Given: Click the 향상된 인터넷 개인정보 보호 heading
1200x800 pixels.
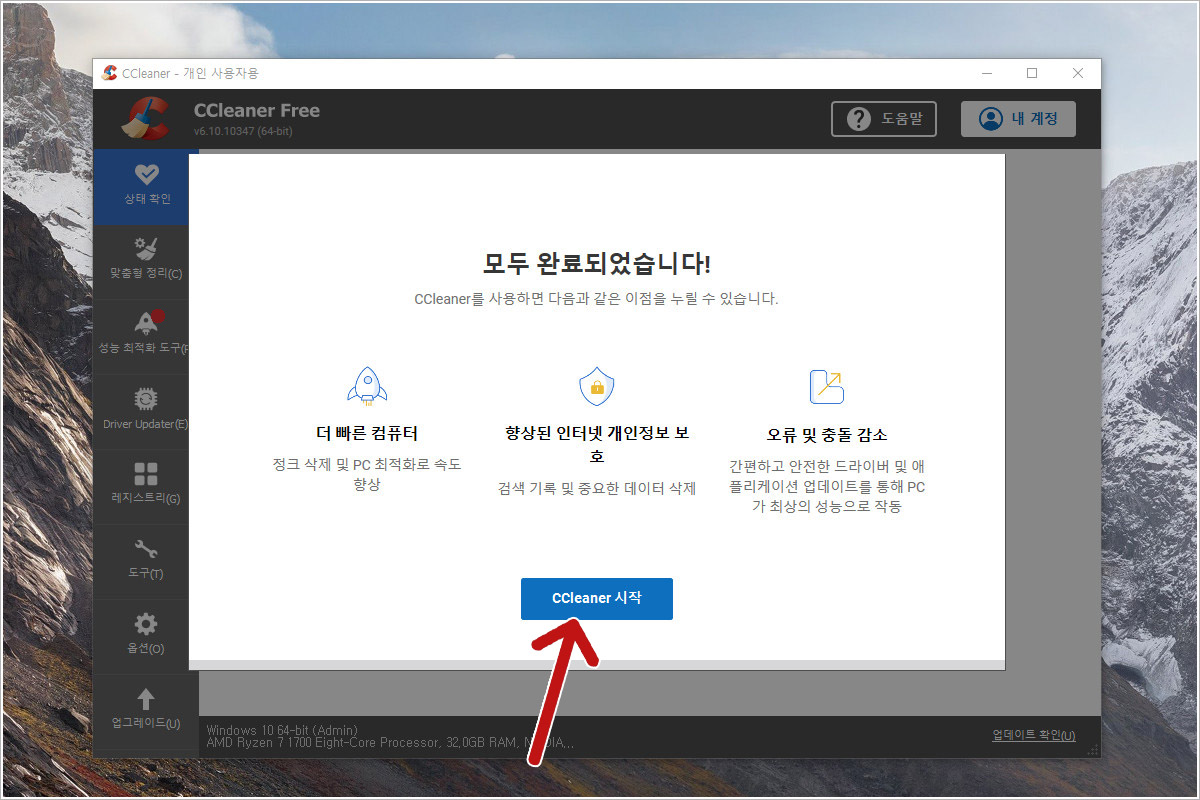Looking at the screenshot, I should pyautogui.click(x=597, y=445).
